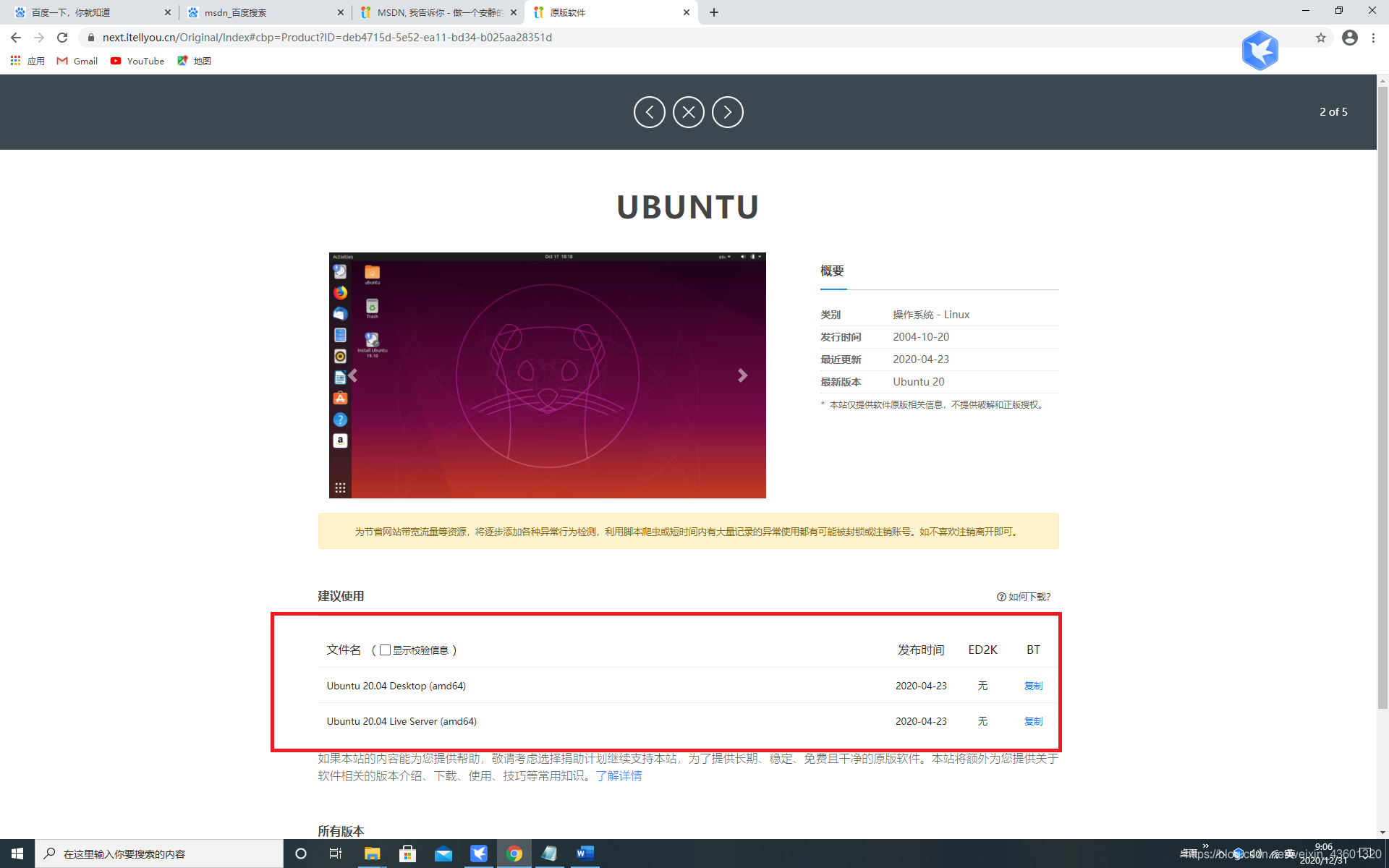The height and width of the screenshot is (868, 1389).
Task: Click the 2 of 5 counter
Action: [1333, 112]
